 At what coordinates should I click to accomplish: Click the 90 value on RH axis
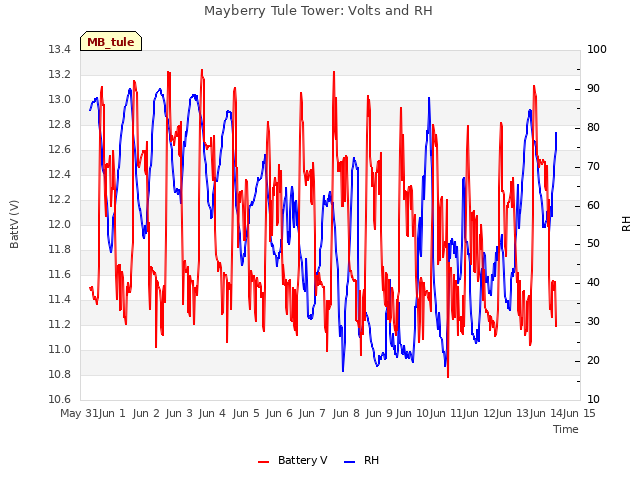593,89
